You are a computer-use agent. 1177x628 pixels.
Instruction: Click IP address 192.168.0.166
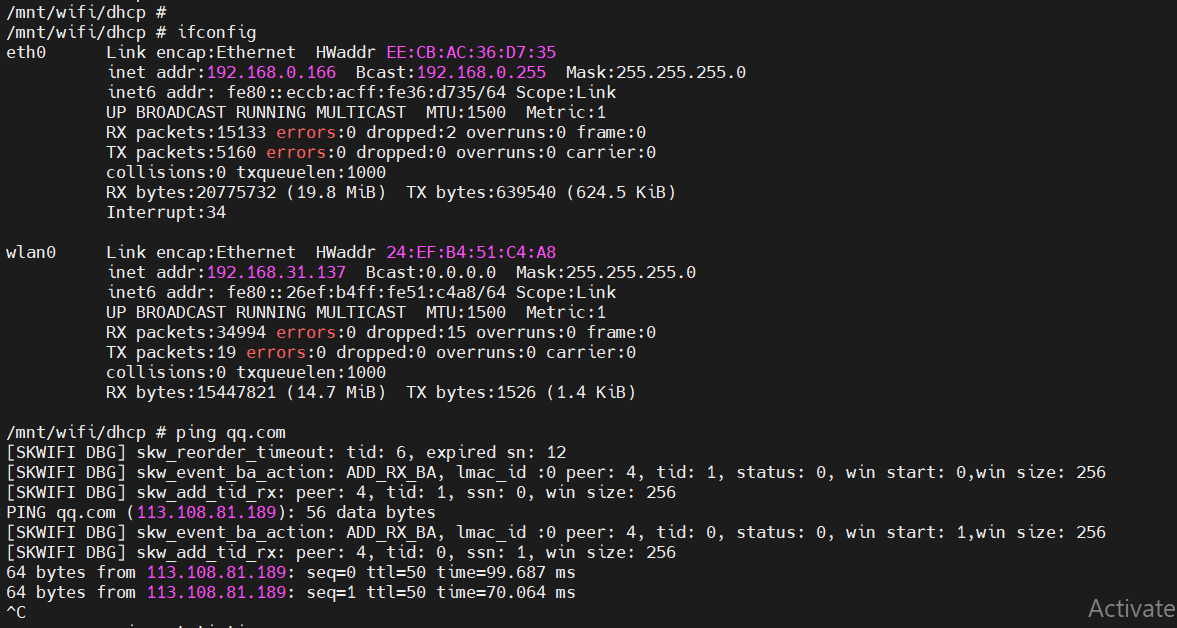click(272, 72)
